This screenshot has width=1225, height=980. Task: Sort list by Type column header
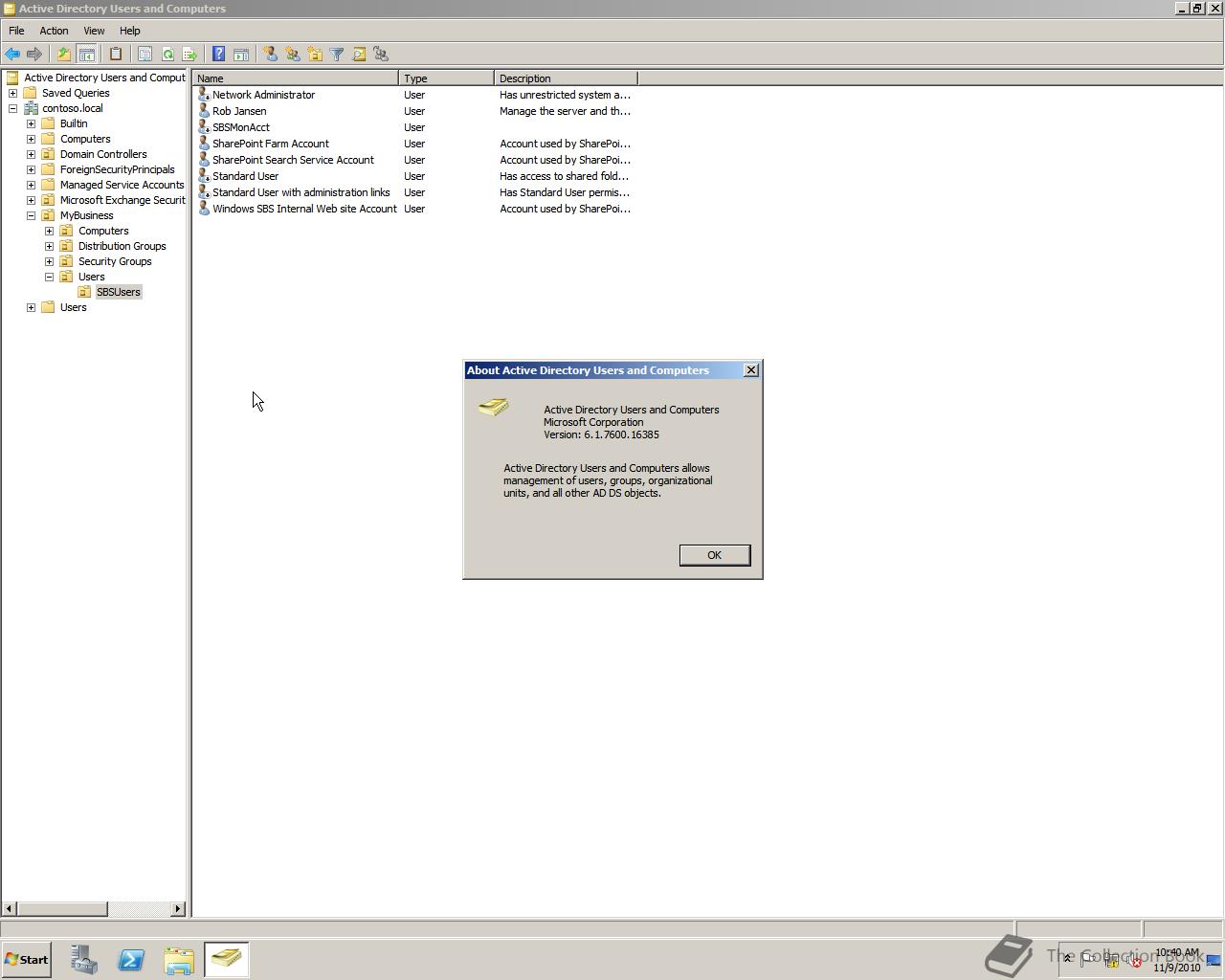click(x=446, y=78)
